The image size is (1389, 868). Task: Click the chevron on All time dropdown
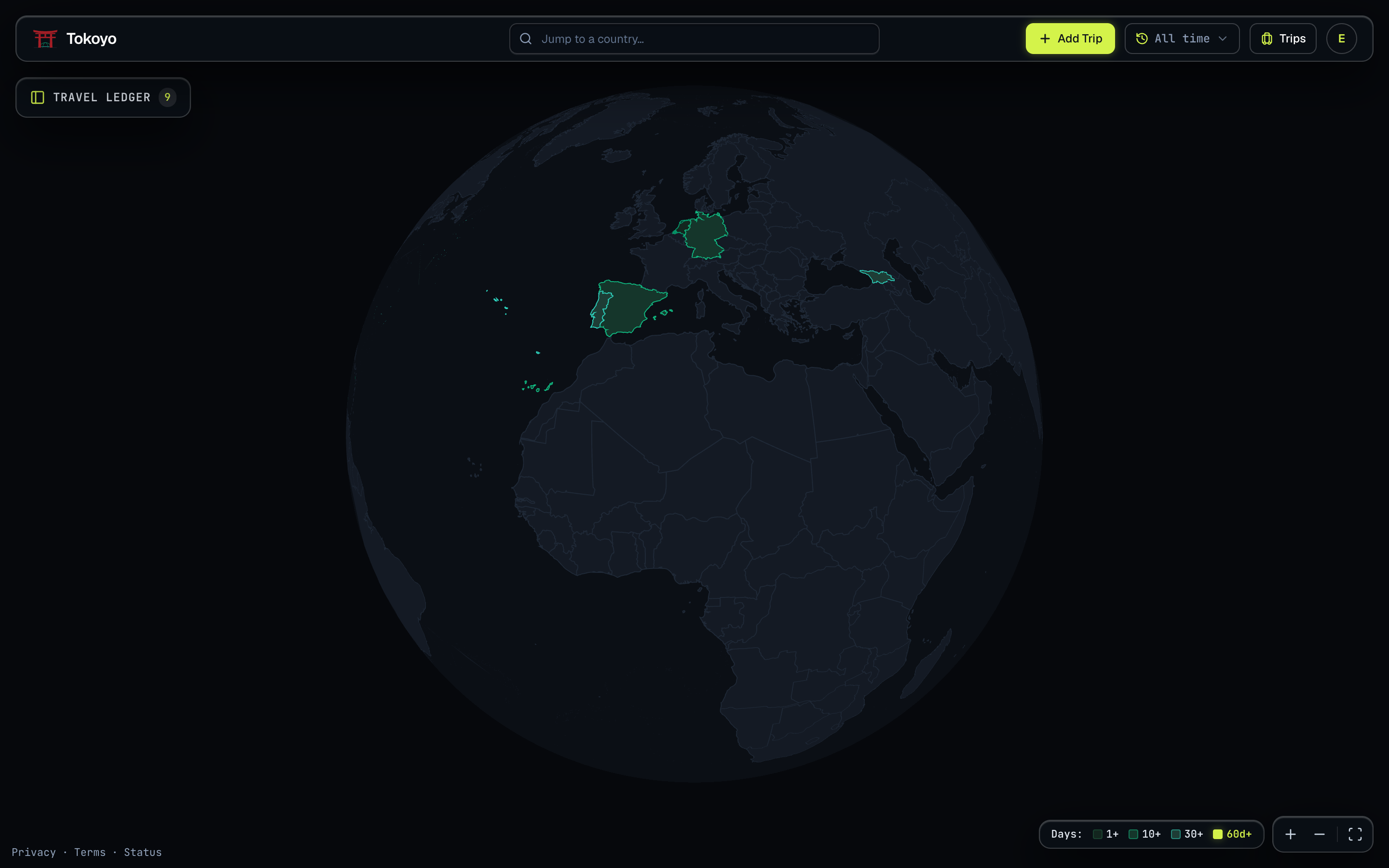pyautogui.click(x=1223, y=39)
